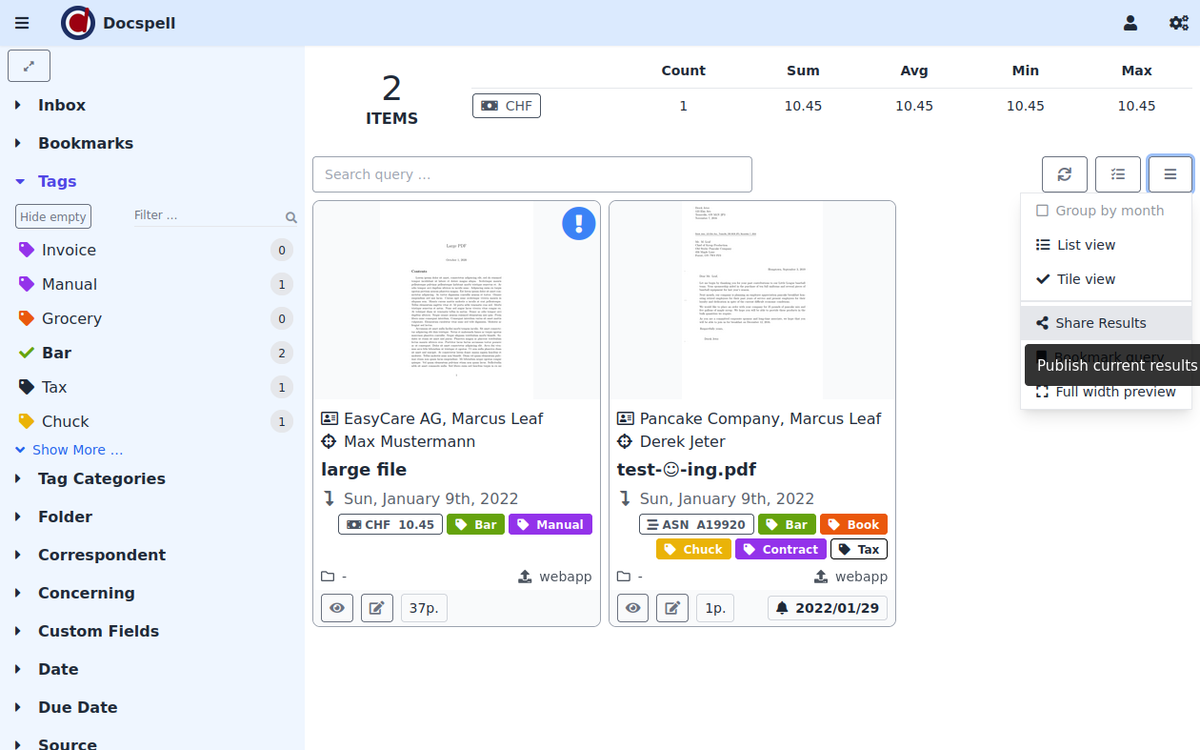This screenshot has height=750, width=1200.
Task: Click the hamburger menu icon in header
Action: pos(22,23)
